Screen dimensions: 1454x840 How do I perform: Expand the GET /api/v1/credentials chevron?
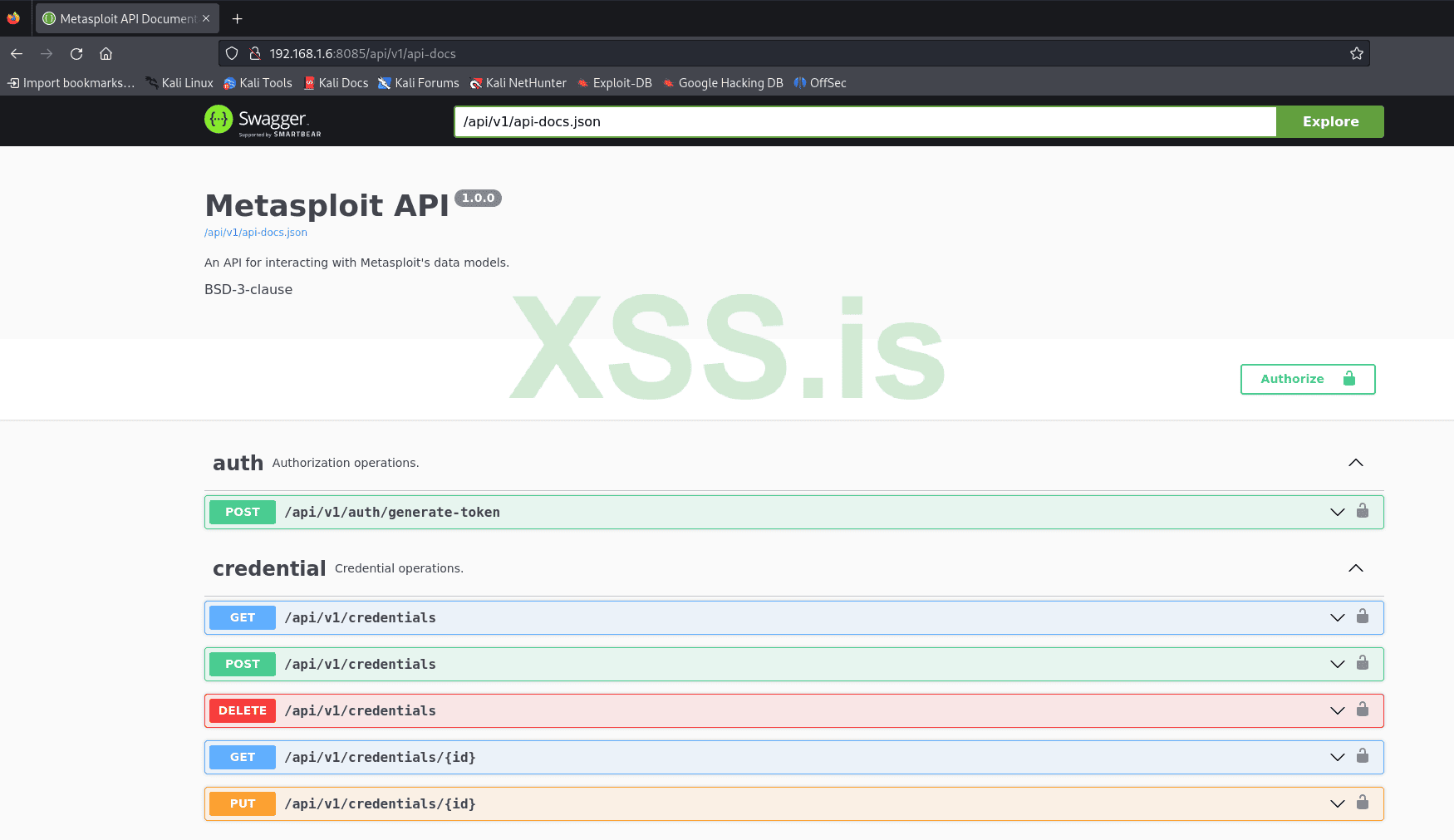pos(1338,618)
